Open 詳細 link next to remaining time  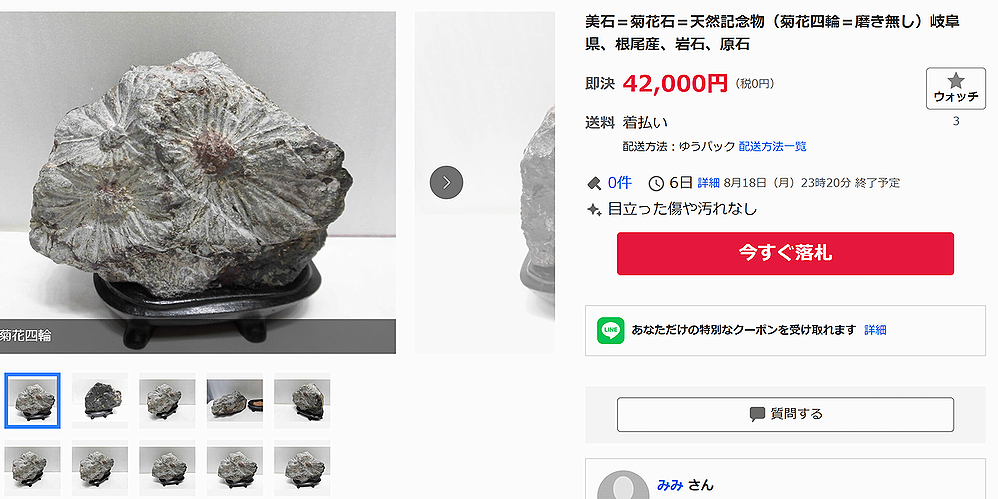click(x=708, y=183)
